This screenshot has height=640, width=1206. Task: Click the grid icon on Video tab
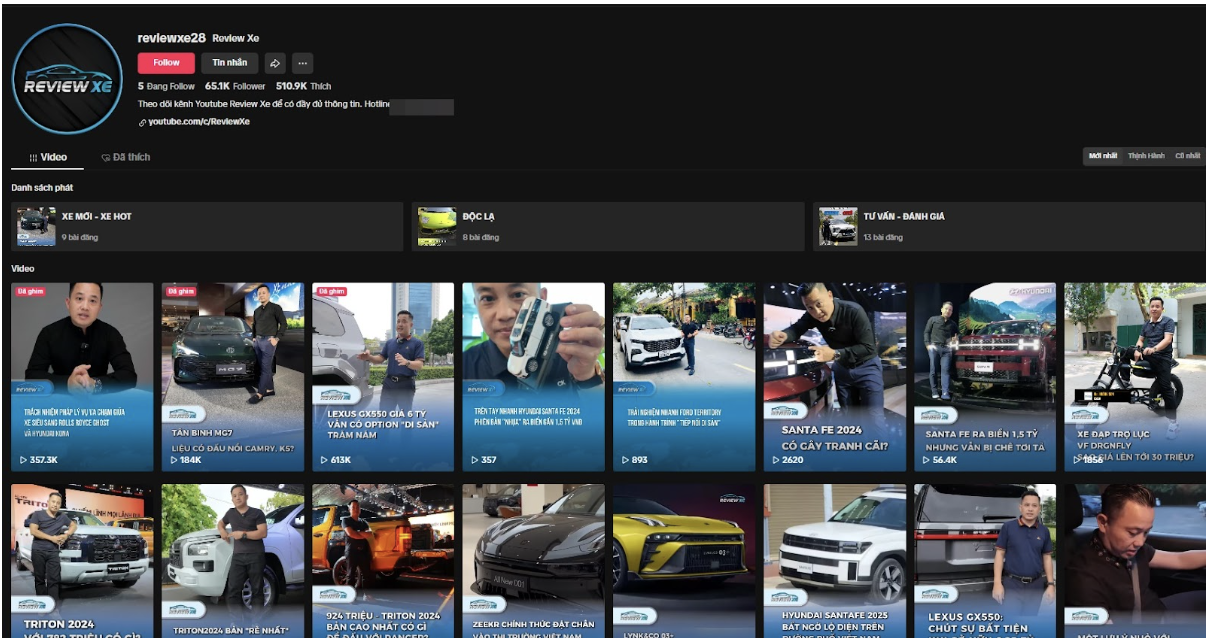click(33, 158)
